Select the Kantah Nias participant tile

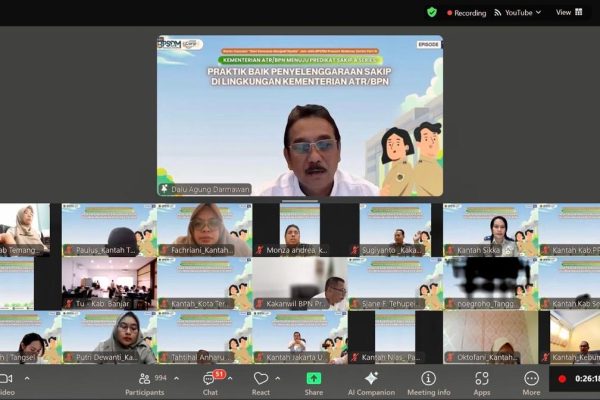pos(395,337)
